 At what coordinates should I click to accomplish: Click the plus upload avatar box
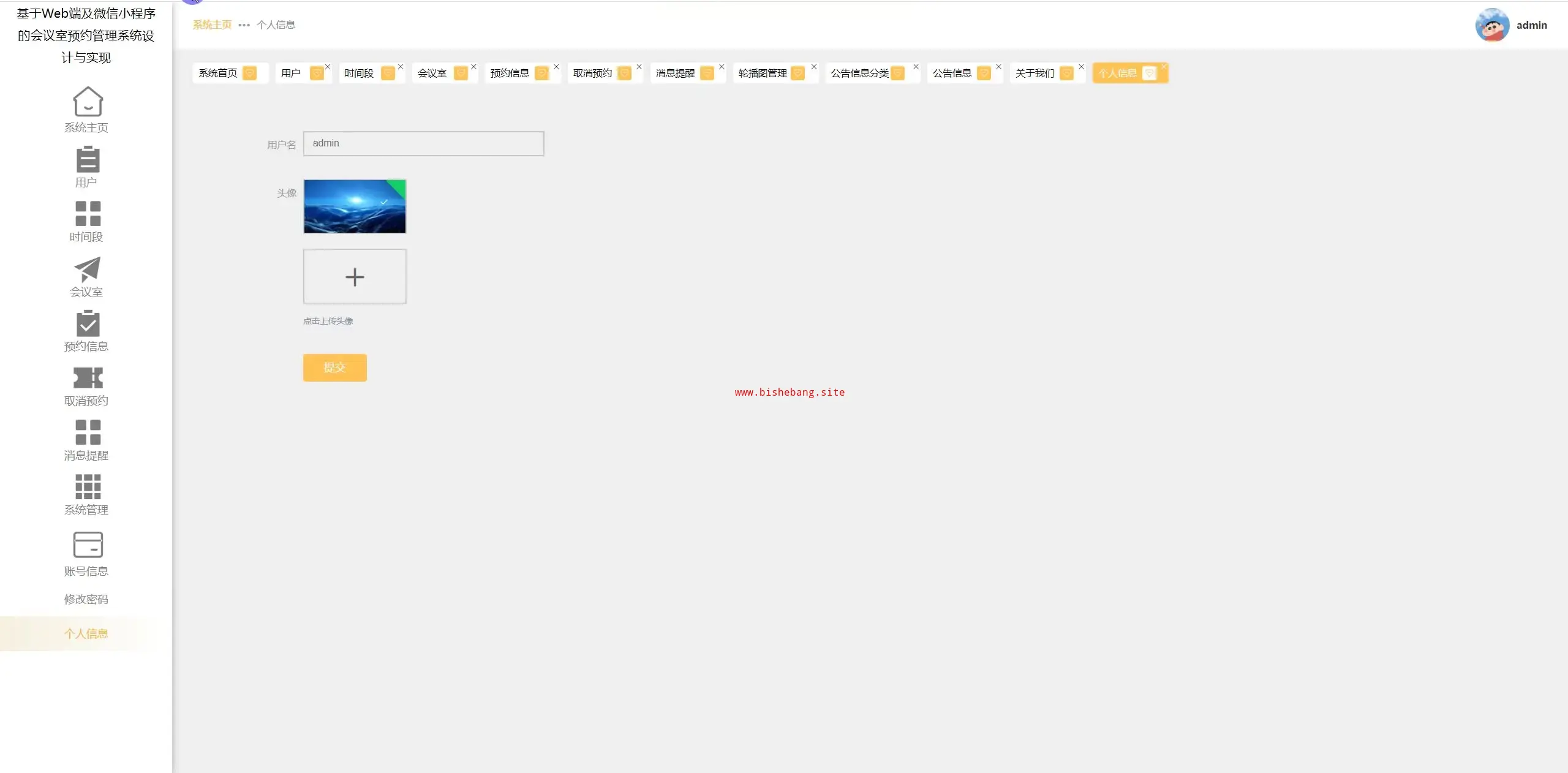(355, 276)
